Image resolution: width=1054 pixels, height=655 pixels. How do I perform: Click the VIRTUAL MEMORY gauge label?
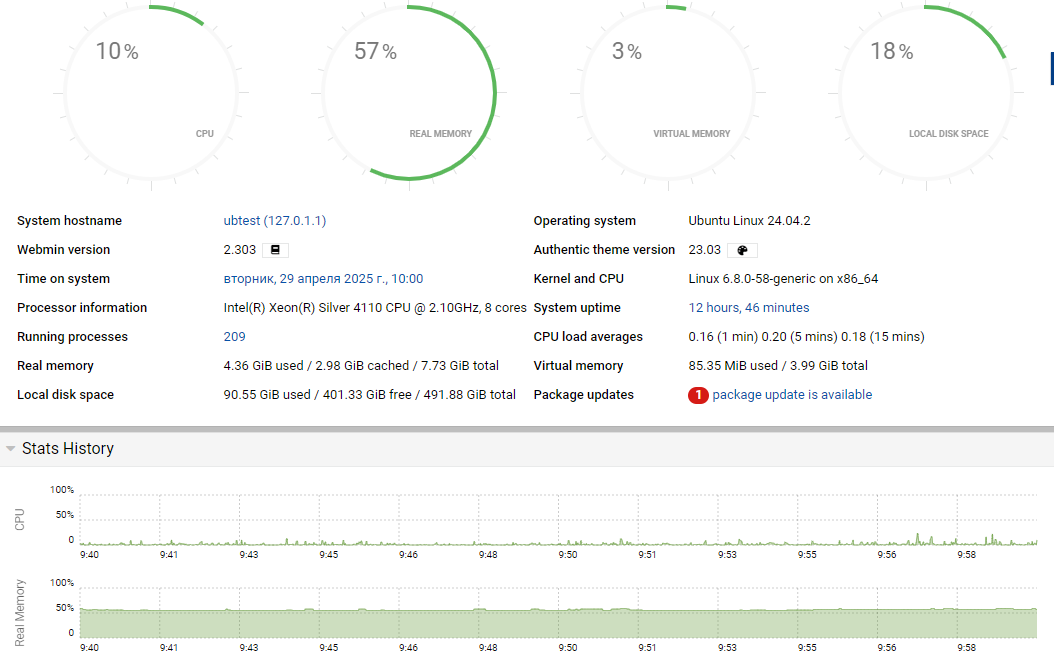(691, 134)
